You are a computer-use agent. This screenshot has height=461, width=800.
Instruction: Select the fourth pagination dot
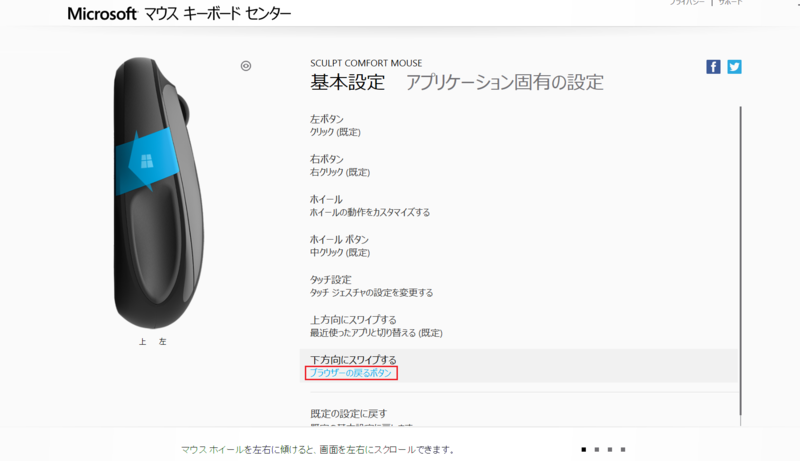(x=622, y=450)
